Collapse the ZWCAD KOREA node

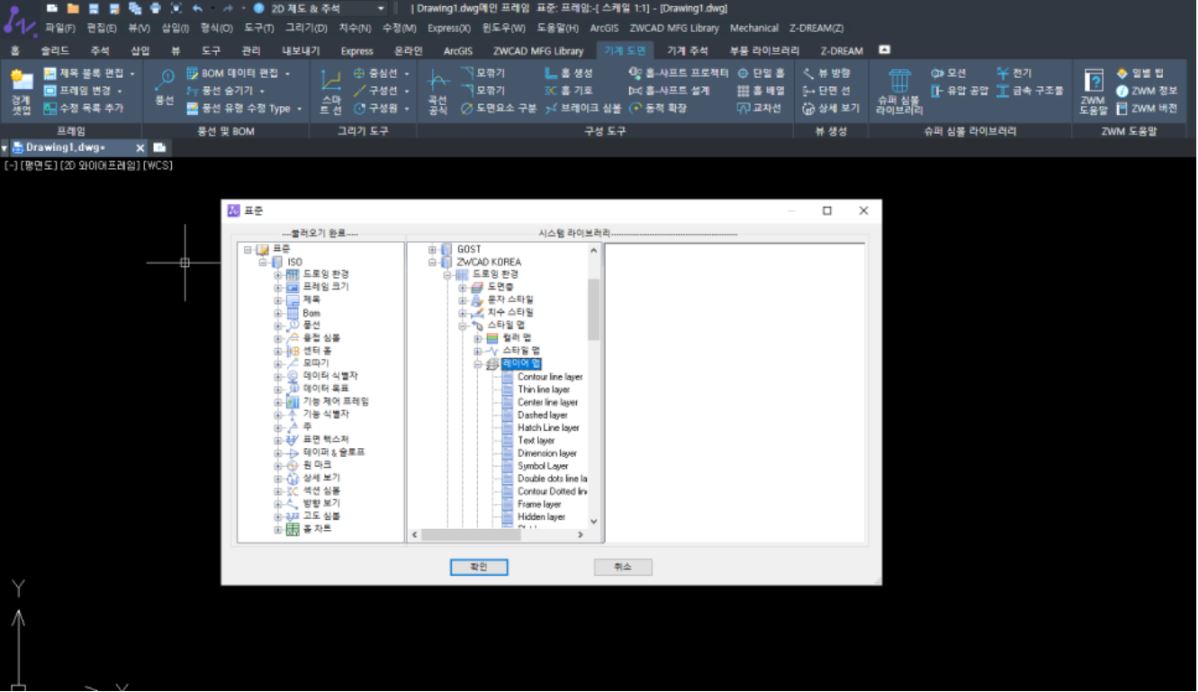tap(432, 262)
